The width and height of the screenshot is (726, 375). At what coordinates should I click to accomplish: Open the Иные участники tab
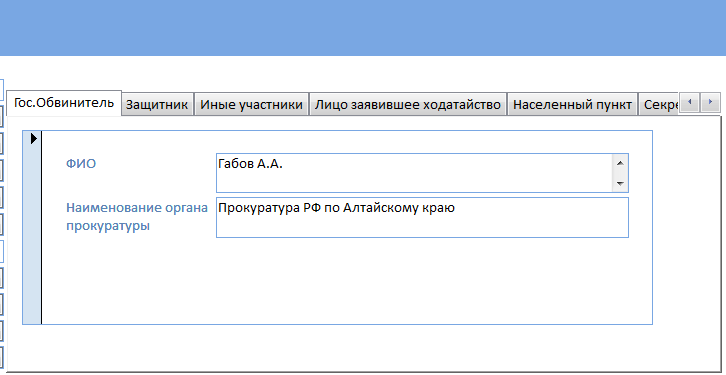[x=251, y=105]
